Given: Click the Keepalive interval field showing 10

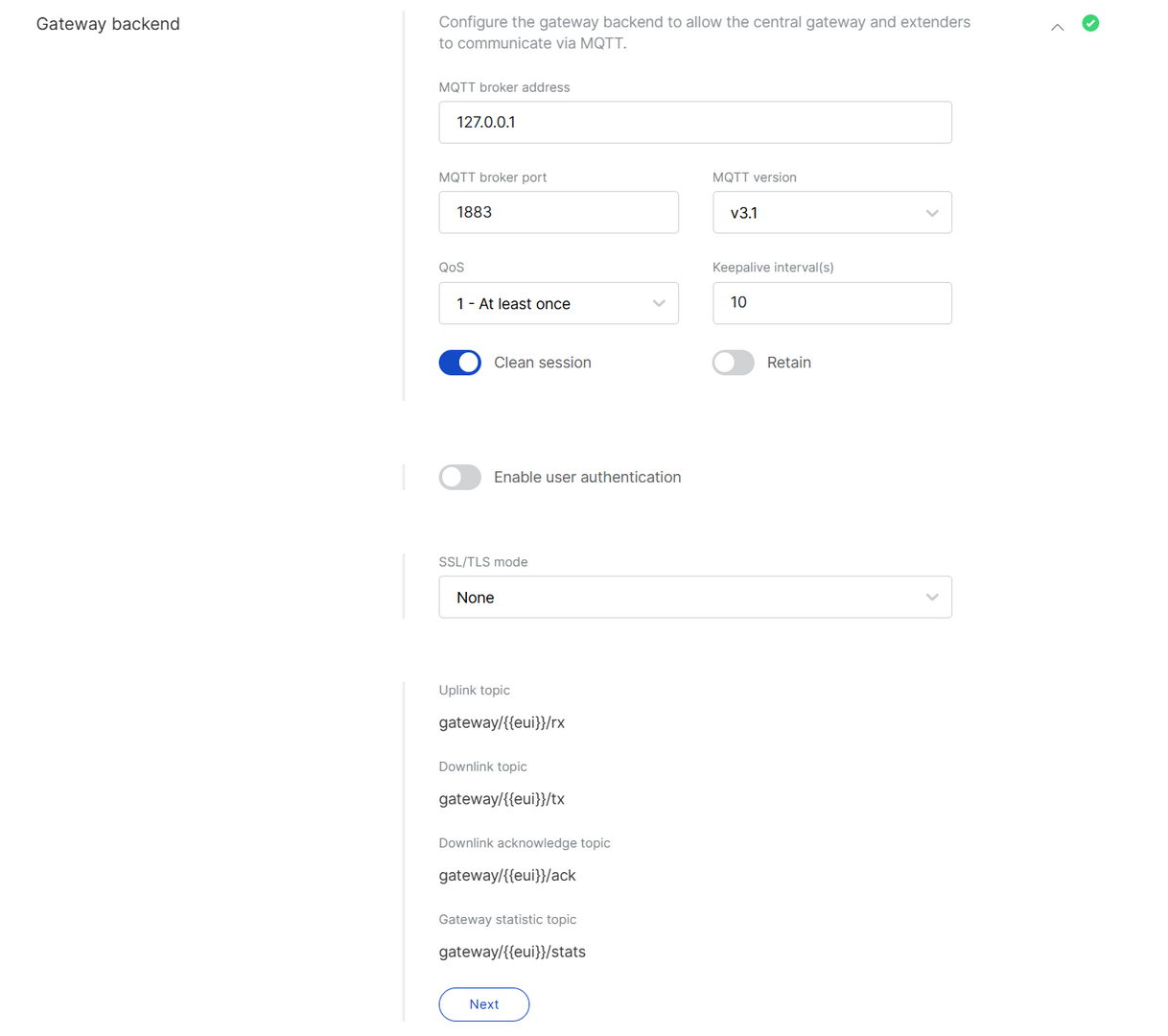Looking at the screenshot, I should 831,302.
